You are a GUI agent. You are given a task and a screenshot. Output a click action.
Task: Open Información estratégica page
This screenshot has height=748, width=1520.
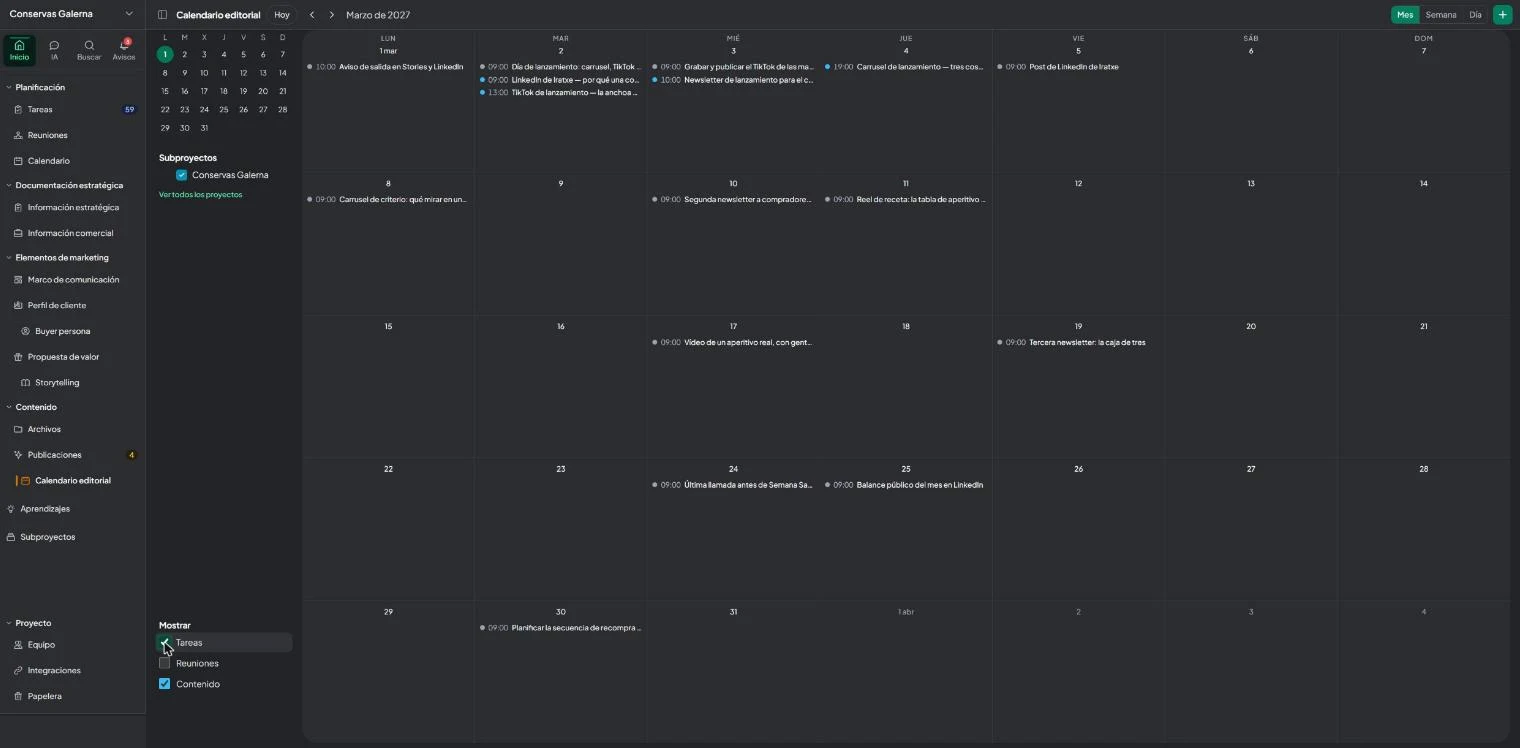72,208
